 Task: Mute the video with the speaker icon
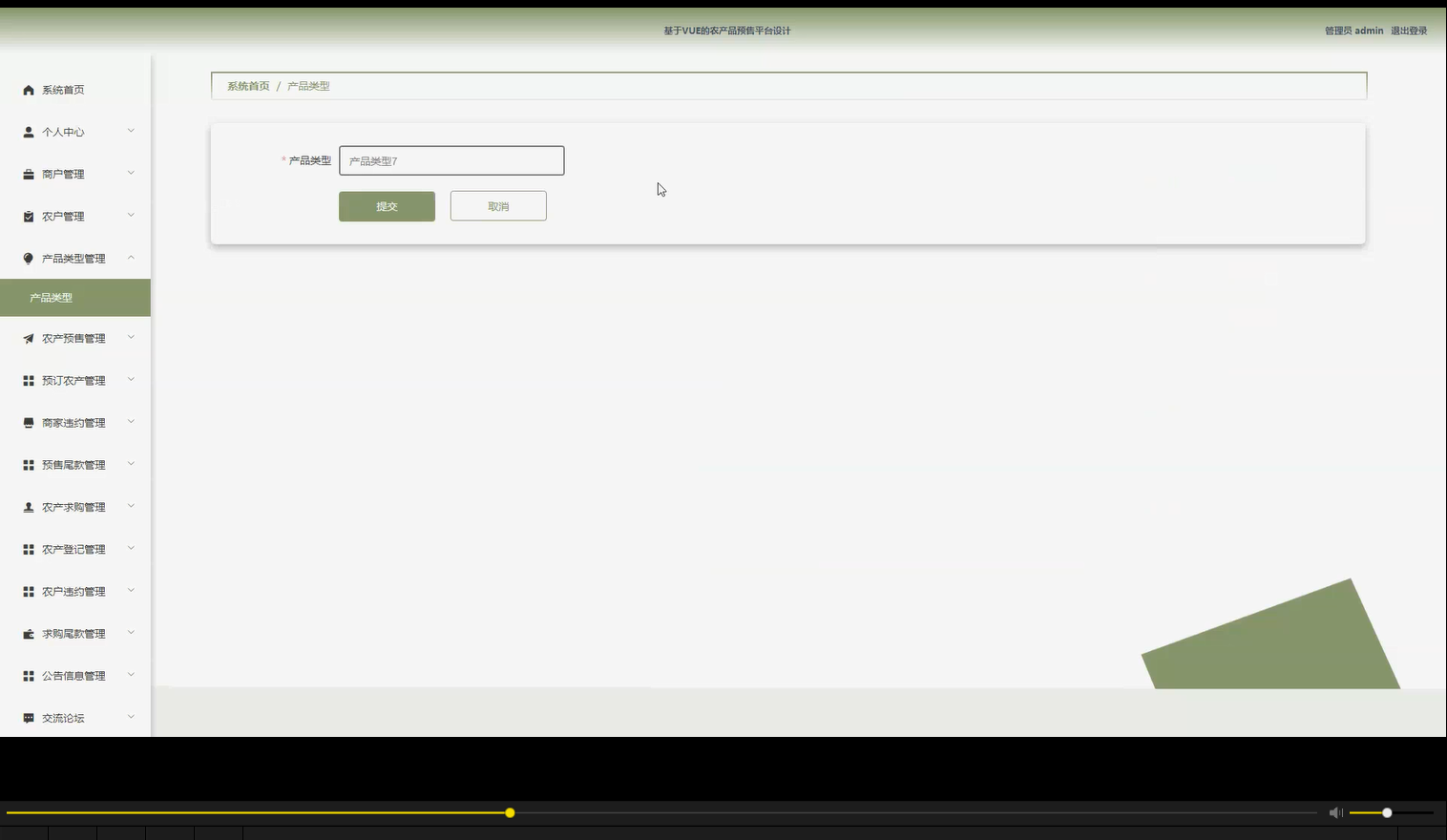pyautogui.click(x=1335, y=812)
